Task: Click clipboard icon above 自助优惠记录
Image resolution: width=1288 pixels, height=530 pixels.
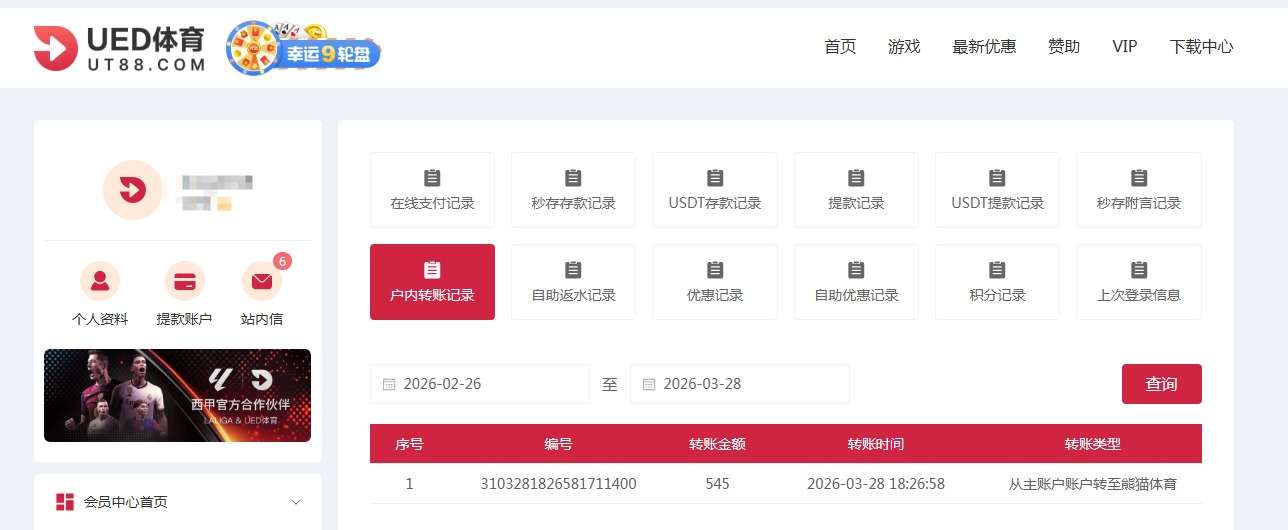Action: tap(856, 269)
